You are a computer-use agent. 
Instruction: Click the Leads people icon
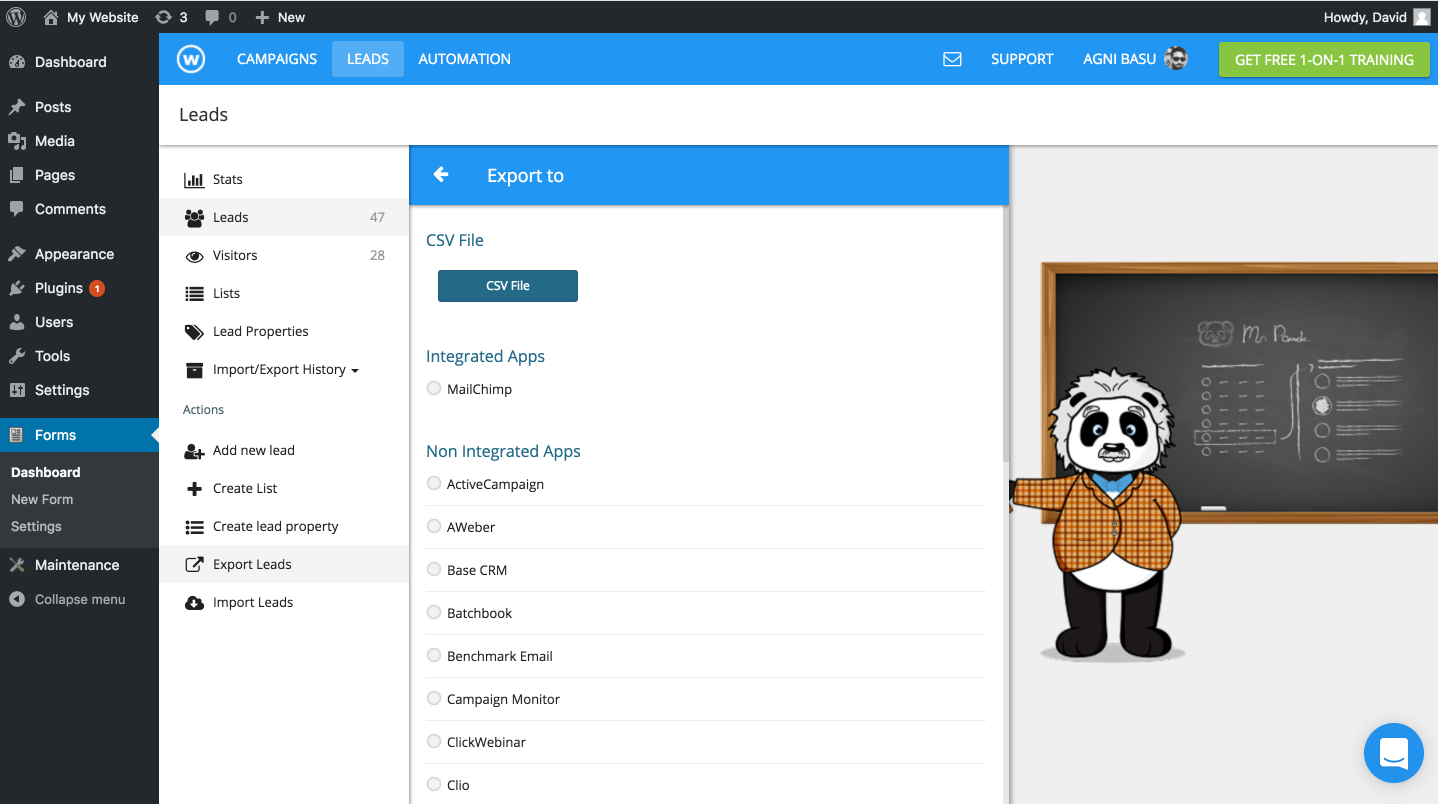195,218
